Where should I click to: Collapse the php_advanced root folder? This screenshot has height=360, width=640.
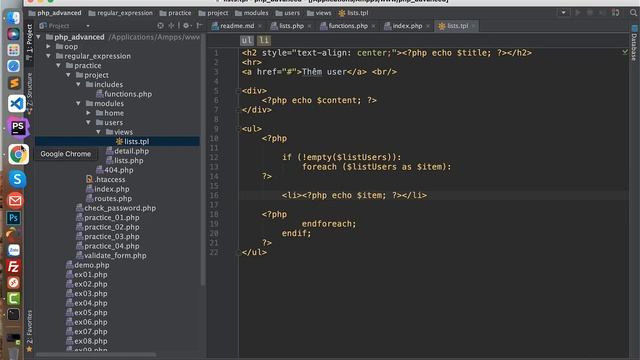pos(38,37)
